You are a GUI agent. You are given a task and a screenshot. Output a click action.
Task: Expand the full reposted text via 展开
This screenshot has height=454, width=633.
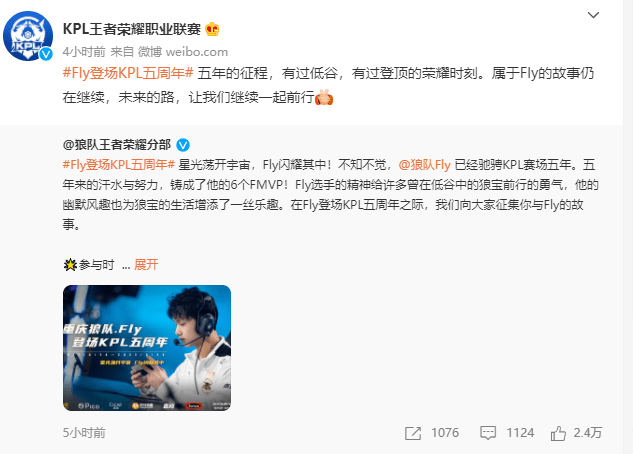(146, 265)
